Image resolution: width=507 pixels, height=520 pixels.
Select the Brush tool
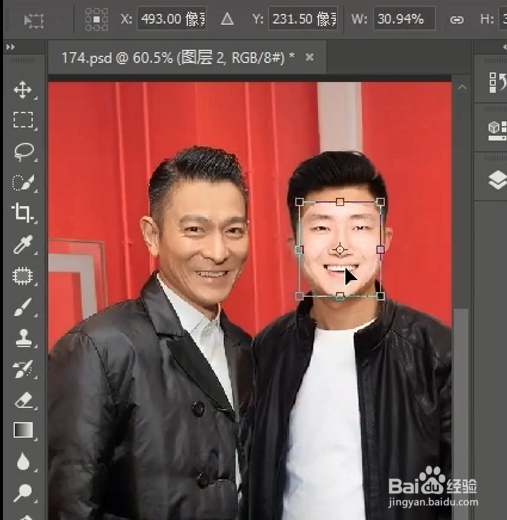pyautogui.click(x=23, y=307)
